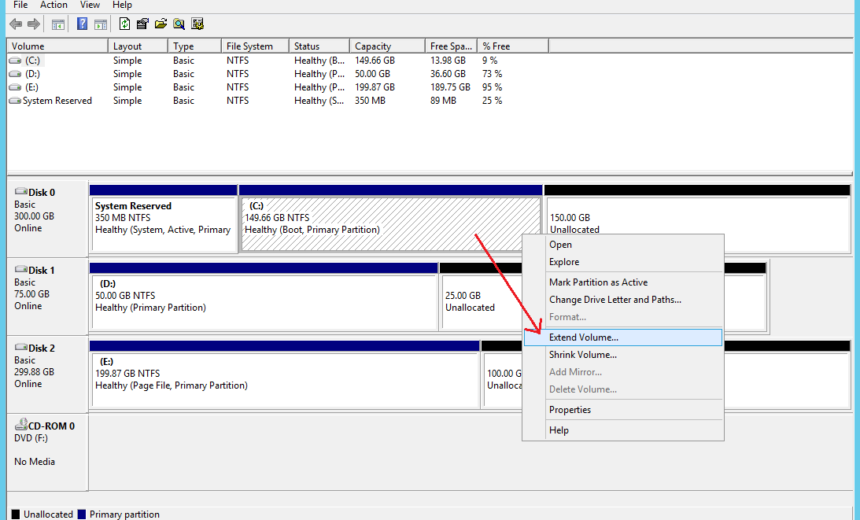This screenshot has height=520, width=860.
Task: Click the Refresh toolbar icon
Action: [x=124, y=23]
